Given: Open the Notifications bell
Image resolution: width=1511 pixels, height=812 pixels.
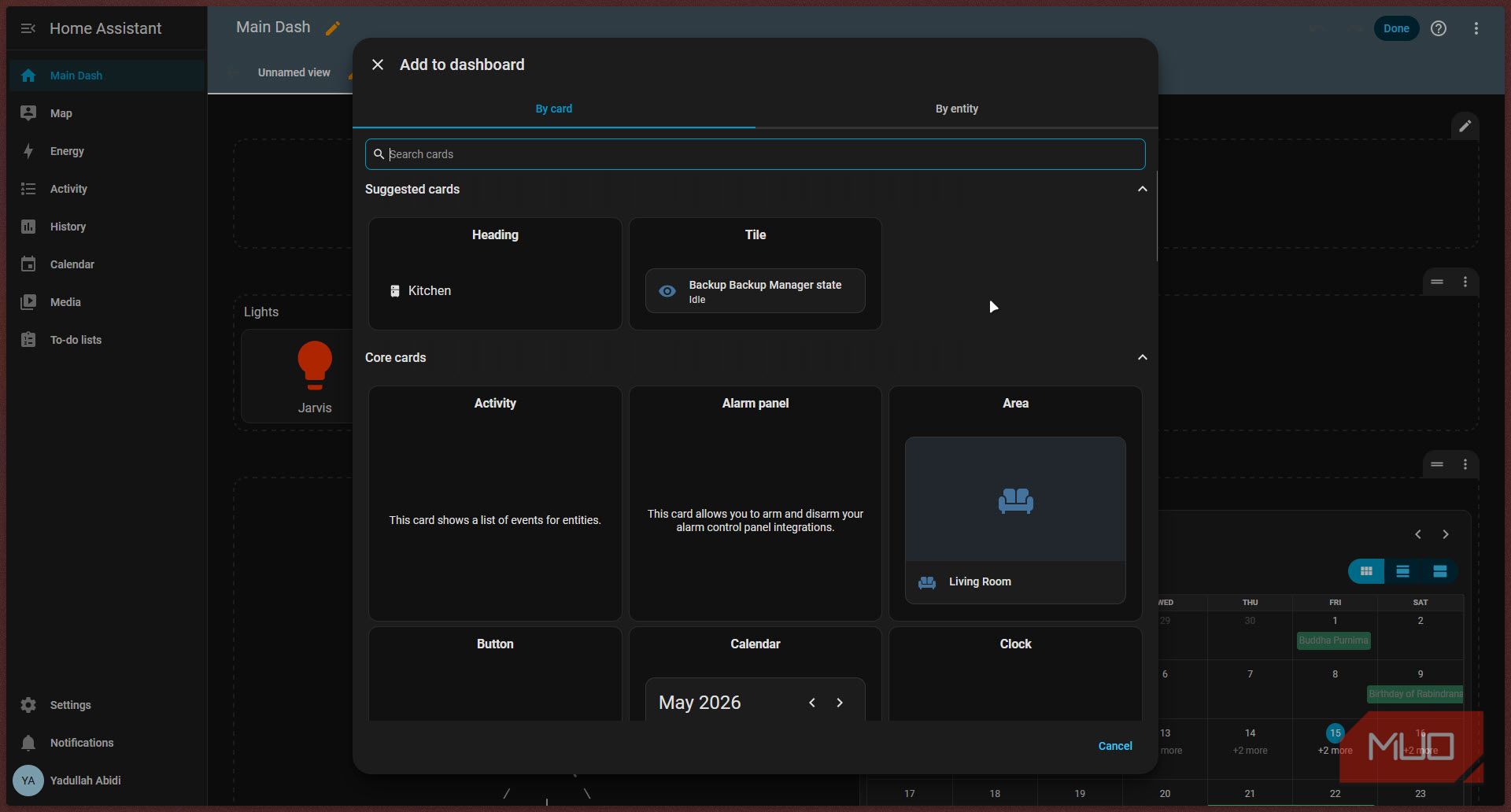Looking at the screenshot, I should coord(28,743).
